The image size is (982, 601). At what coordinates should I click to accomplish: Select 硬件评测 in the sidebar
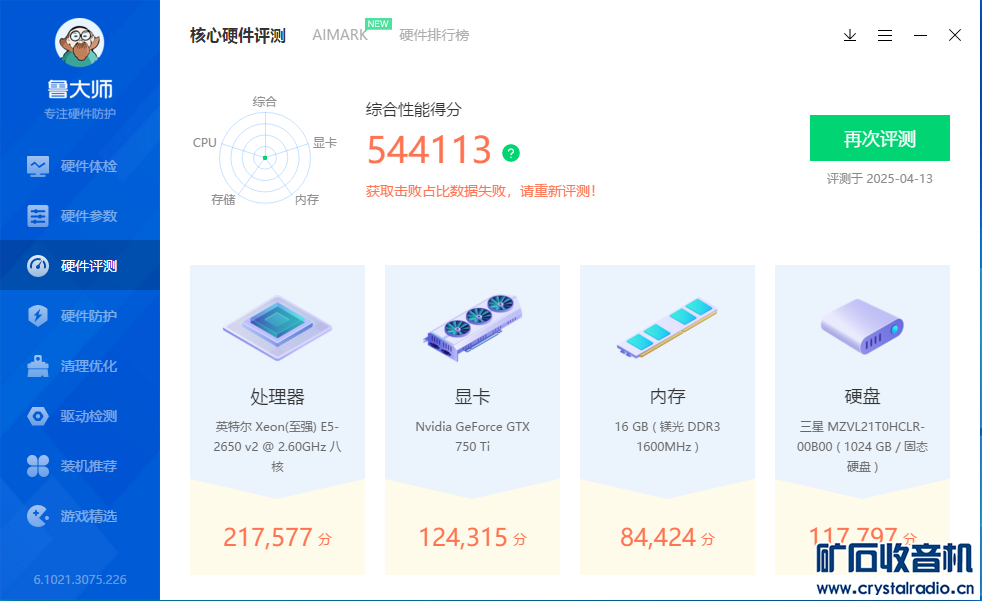click(80, 265)
